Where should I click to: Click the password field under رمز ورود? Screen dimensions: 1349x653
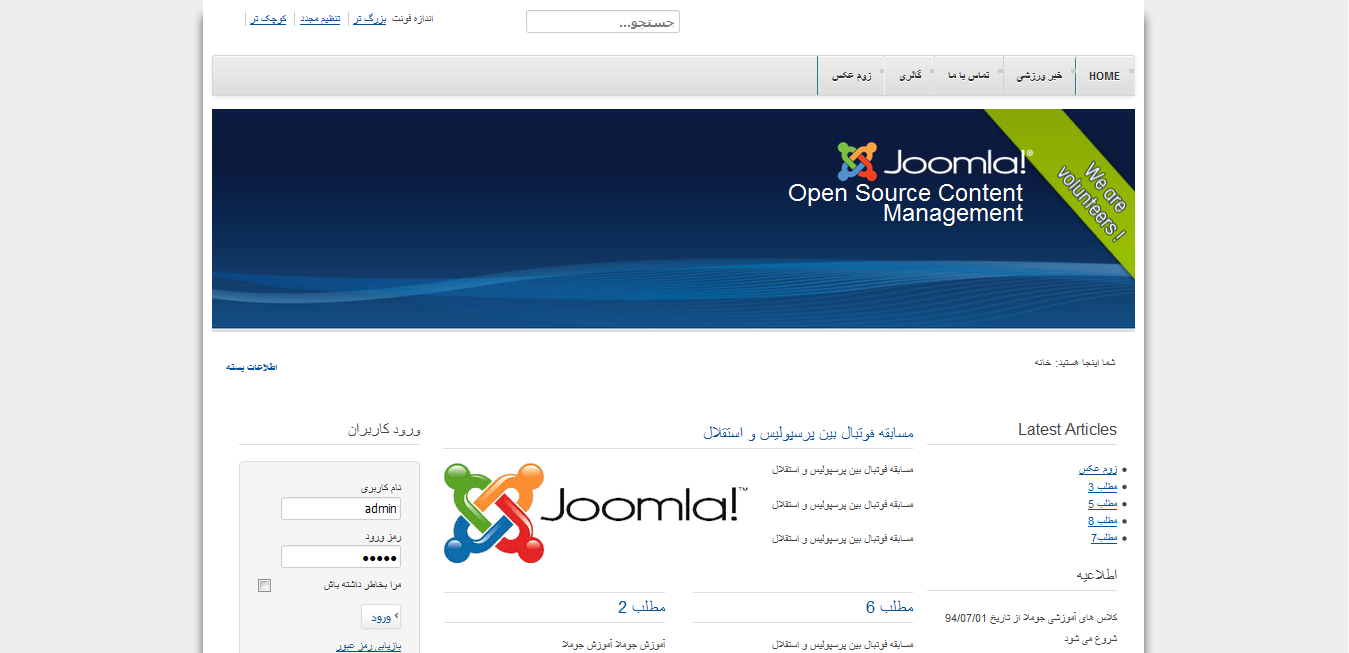point(341,557)
